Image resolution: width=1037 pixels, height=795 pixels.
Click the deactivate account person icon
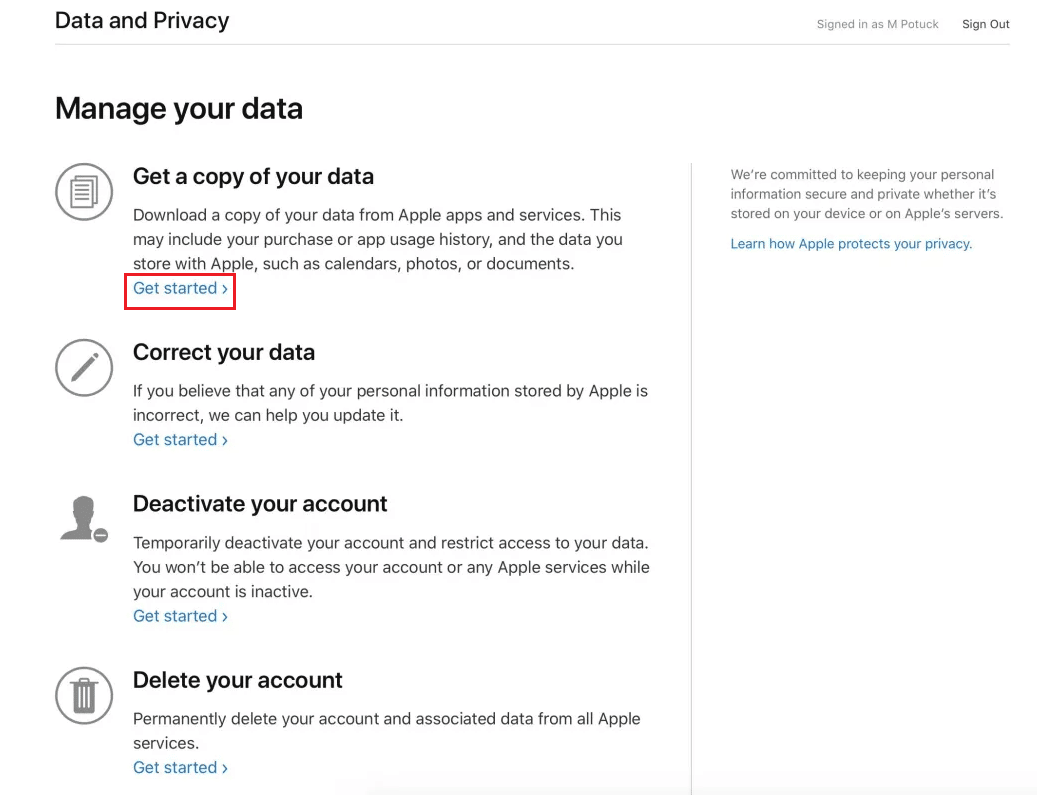pyautogui.click(x=84, y=519)
